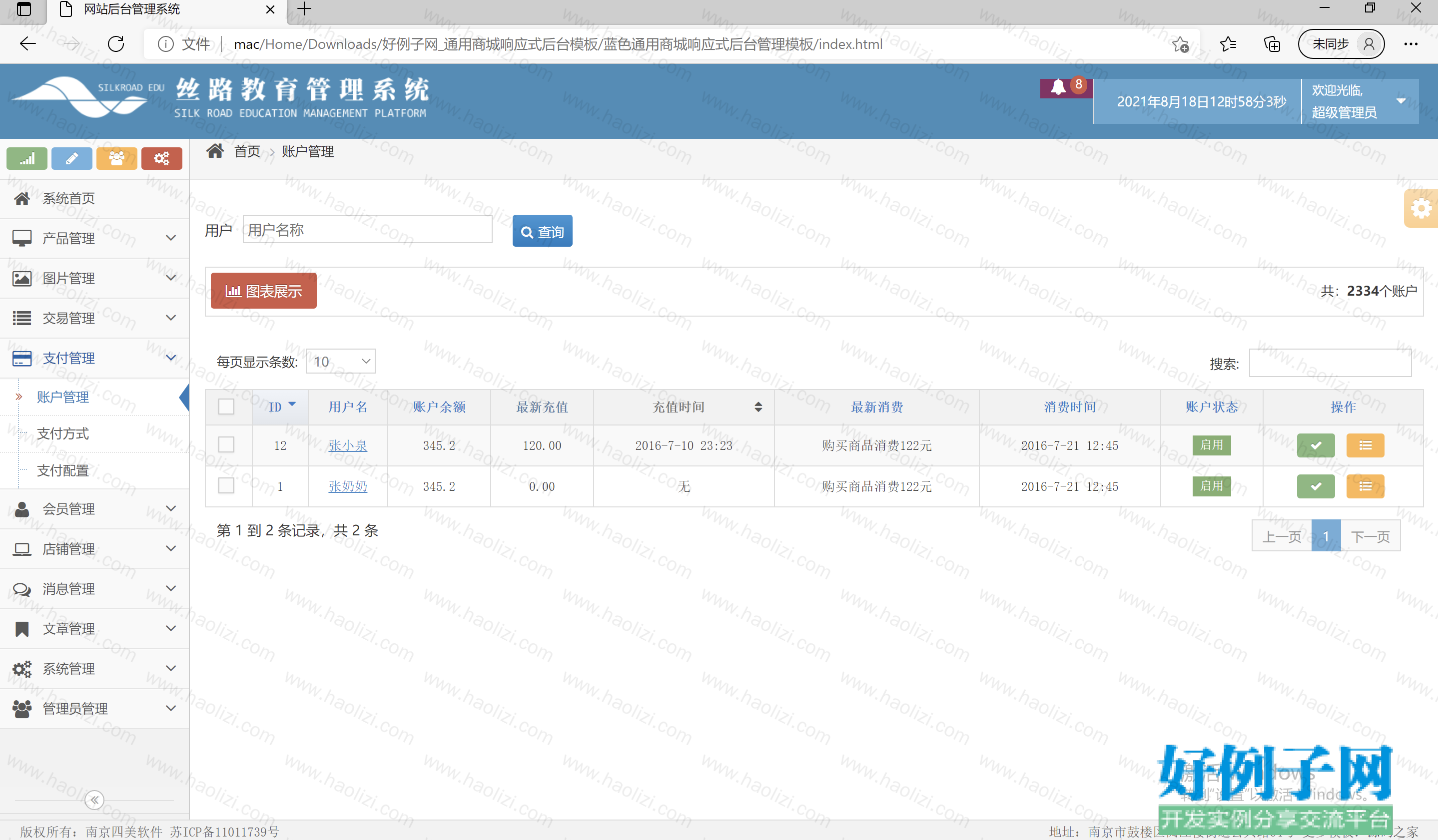This screenshot has width=1438, height=840.
Task: Click the green chart shortcut icon
Action: pyautogui.click(x=27, y=158)
